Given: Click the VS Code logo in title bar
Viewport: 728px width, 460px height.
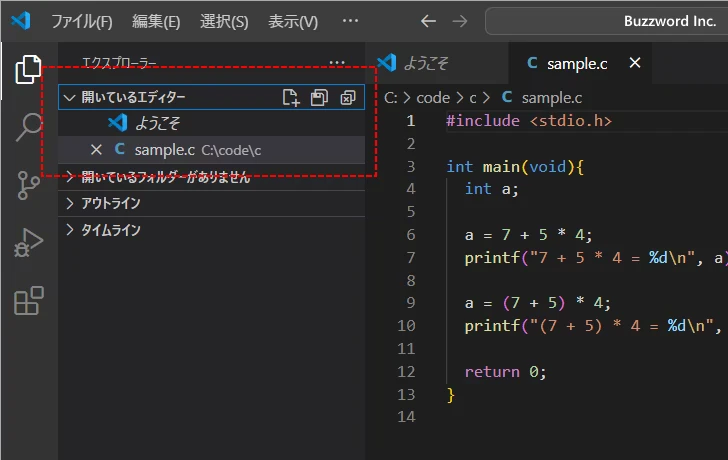Looking at the screenshot, I should (21, 21).
